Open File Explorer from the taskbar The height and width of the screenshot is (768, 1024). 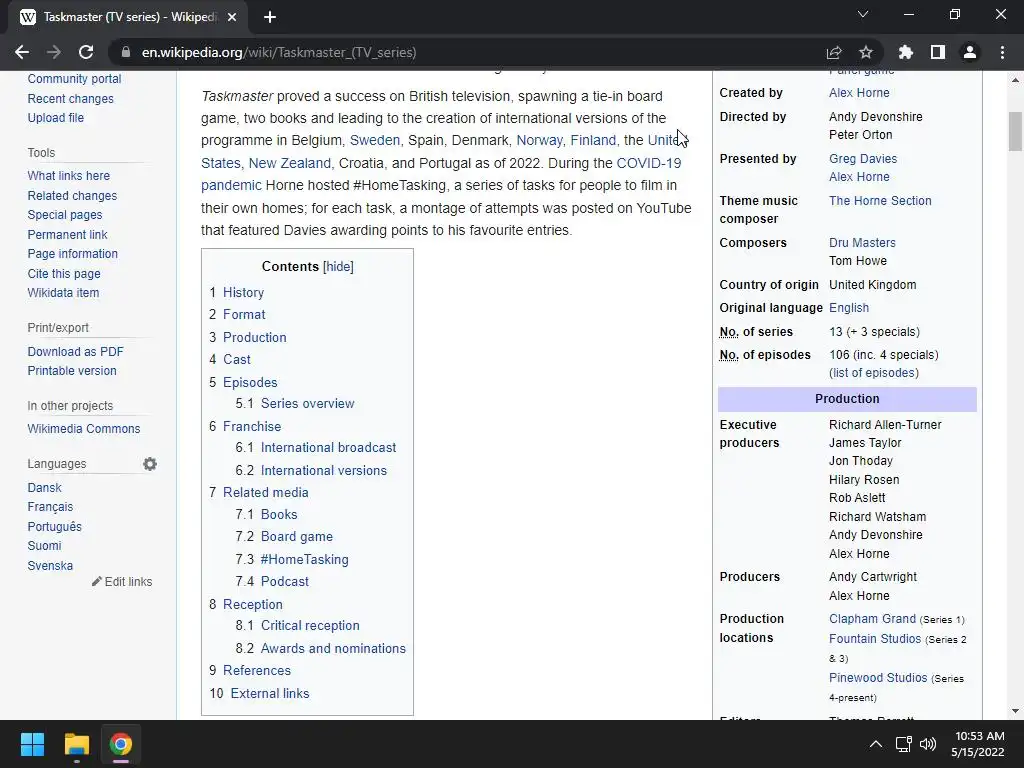(x=76, y=744)
